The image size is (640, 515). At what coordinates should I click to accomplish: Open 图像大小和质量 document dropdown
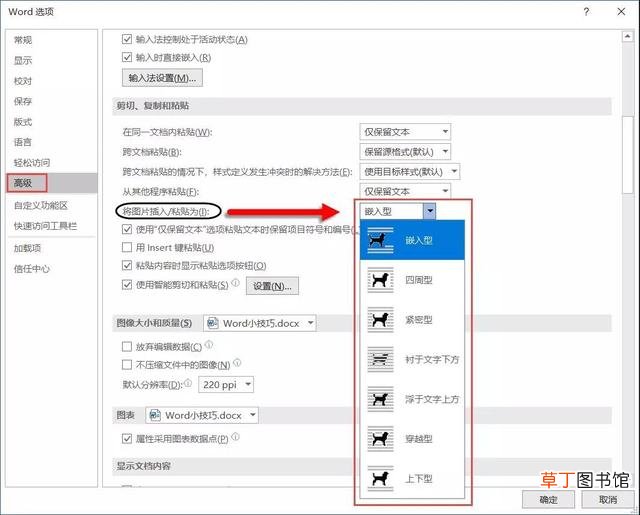click(x=260, y=323)
